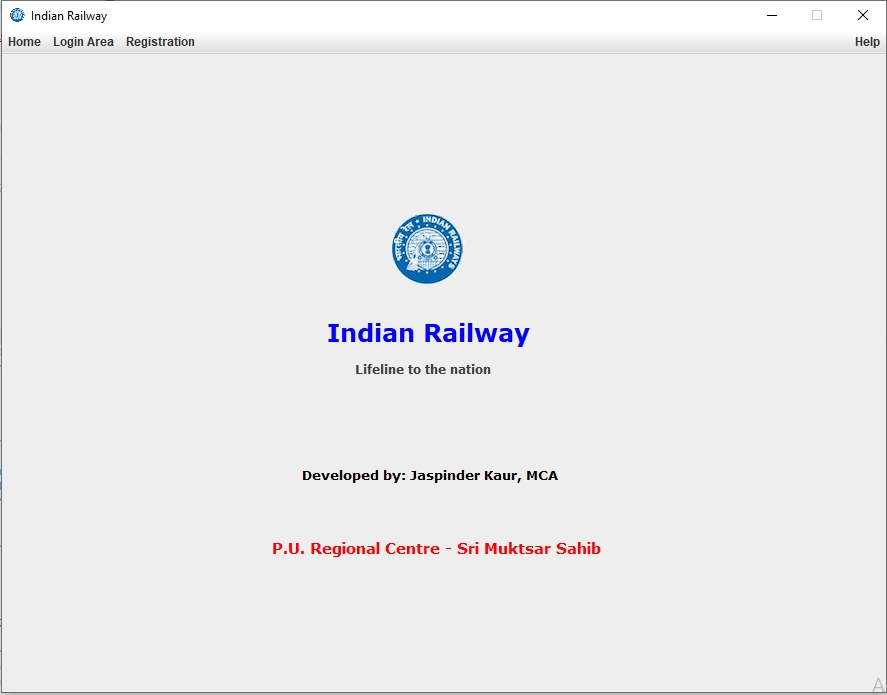
Task: Click the red "Sri Muktsar Sahib" text
Action: (x=529, y=548)
